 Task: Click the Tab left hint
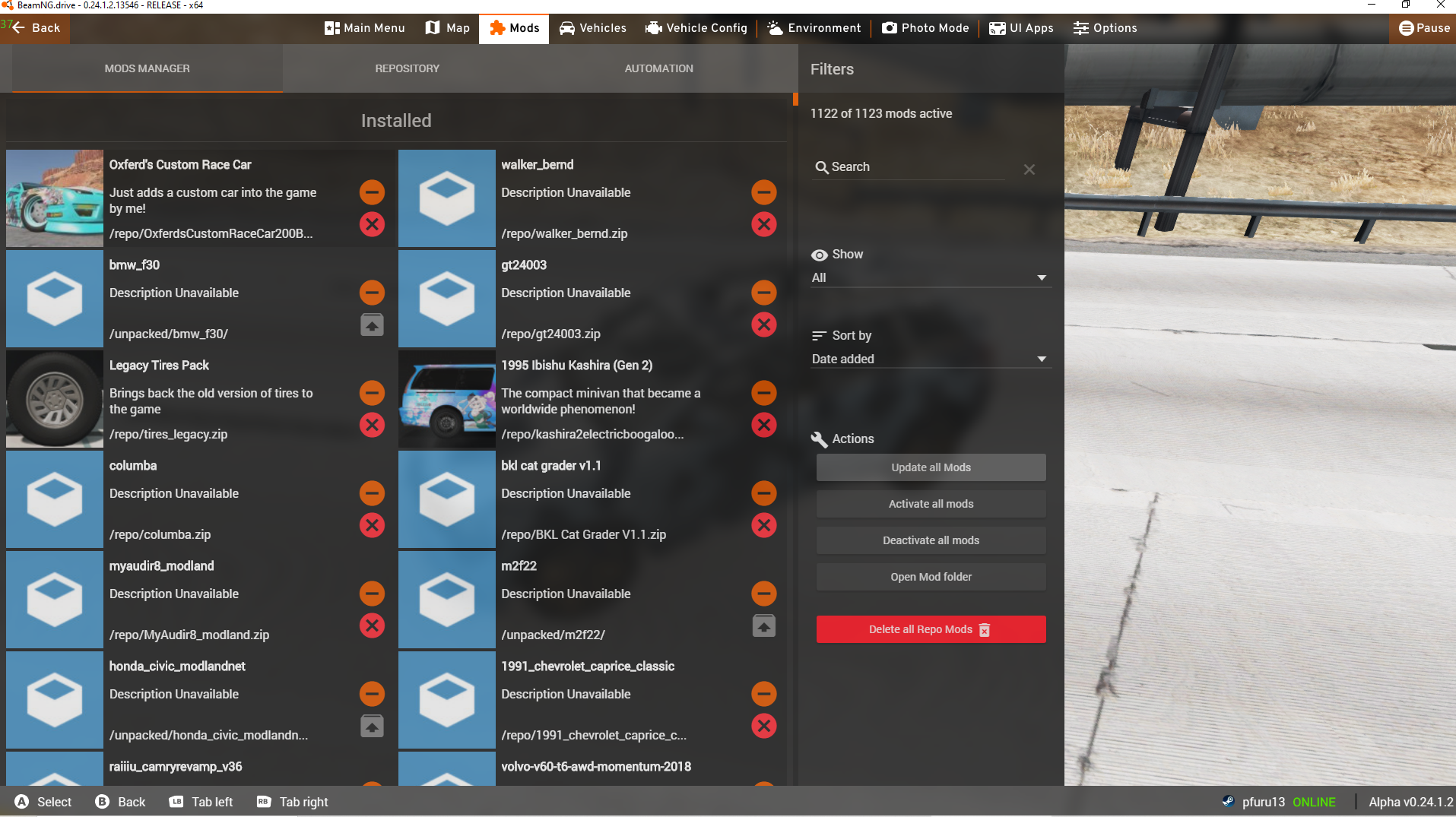(201, 802)
